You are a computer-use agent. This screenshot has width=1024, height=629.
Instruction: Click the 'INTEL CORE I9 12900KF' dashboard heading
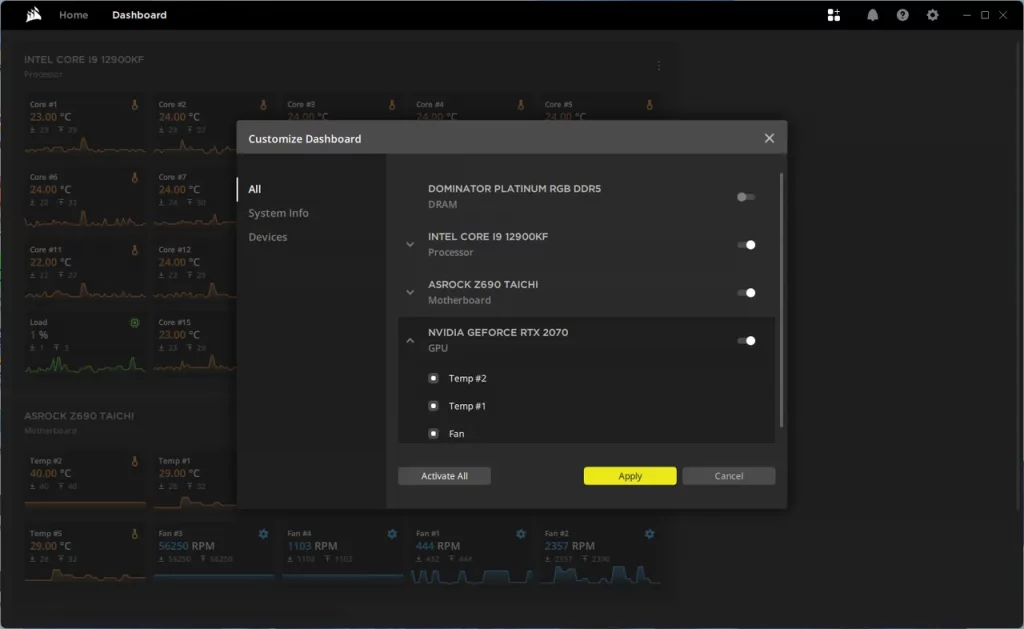click(x=84, y=59)
